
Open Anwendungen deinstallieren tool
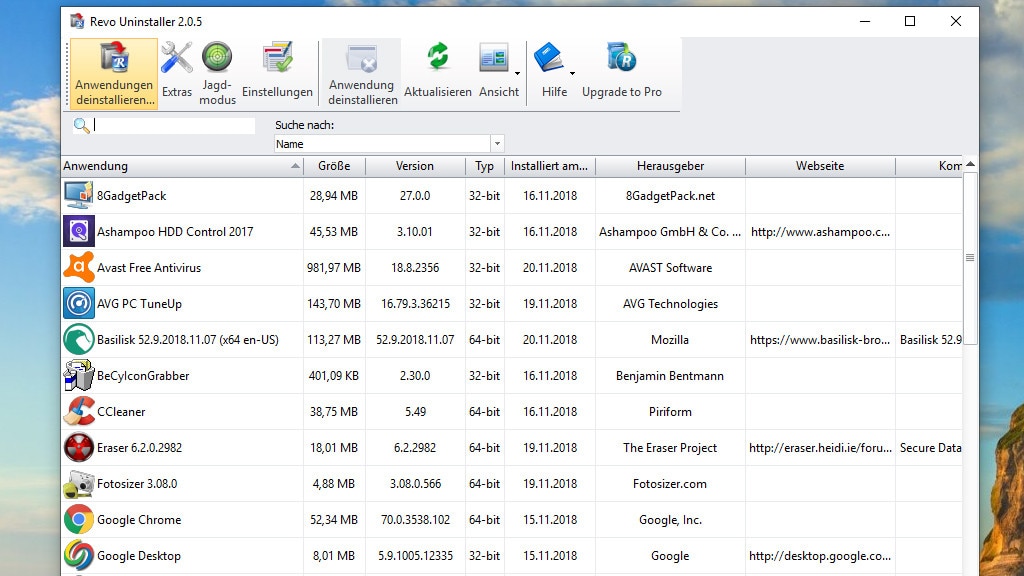pos(114,74)
